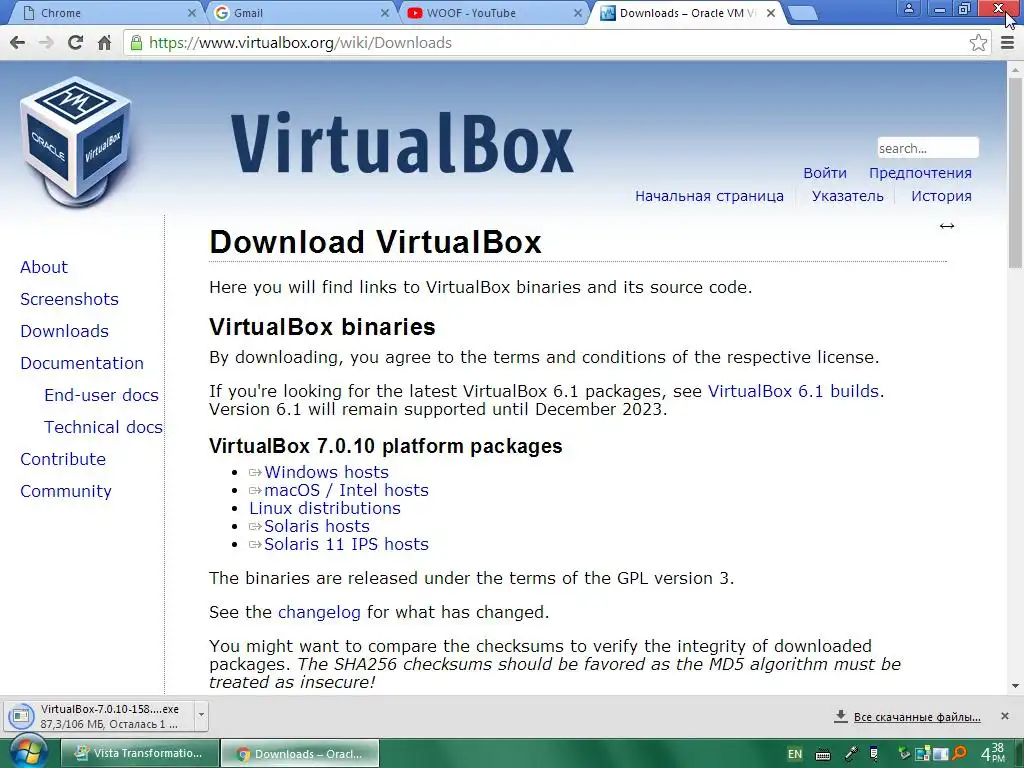Close the downloads bar
This screenshot has width=1024, height=768.
pos(1005,716)
